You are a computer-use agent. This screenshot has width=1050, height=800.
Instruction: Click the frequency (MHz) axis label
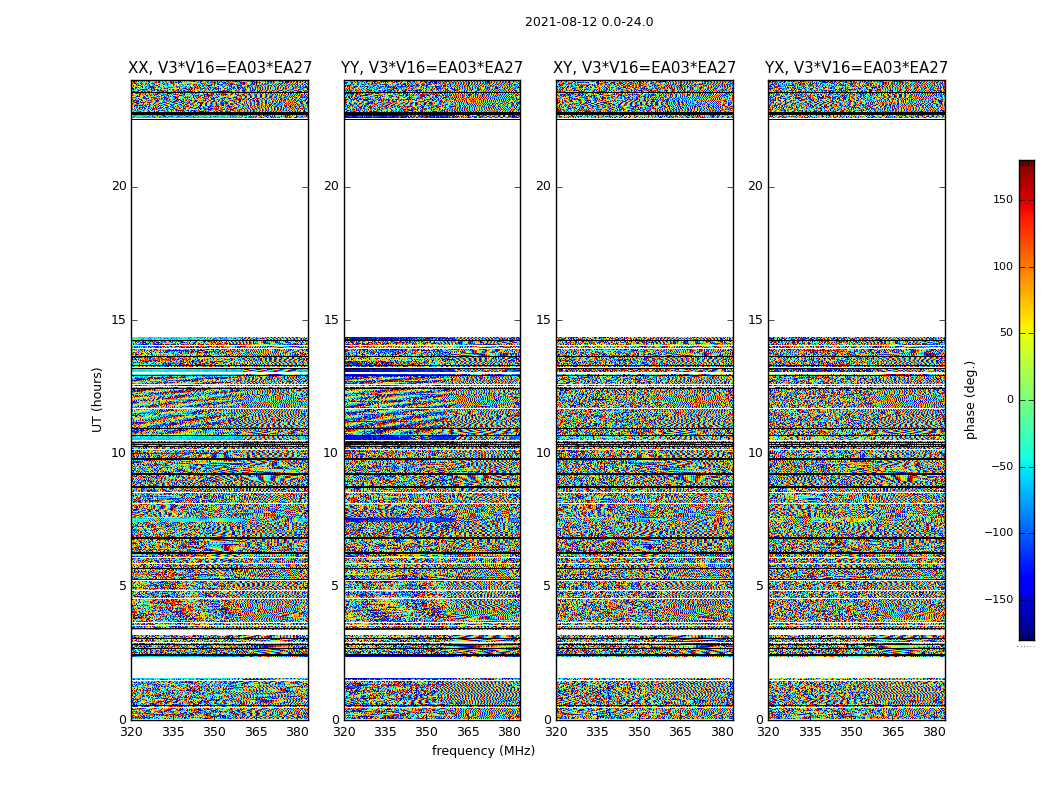[x=483, y=750]
